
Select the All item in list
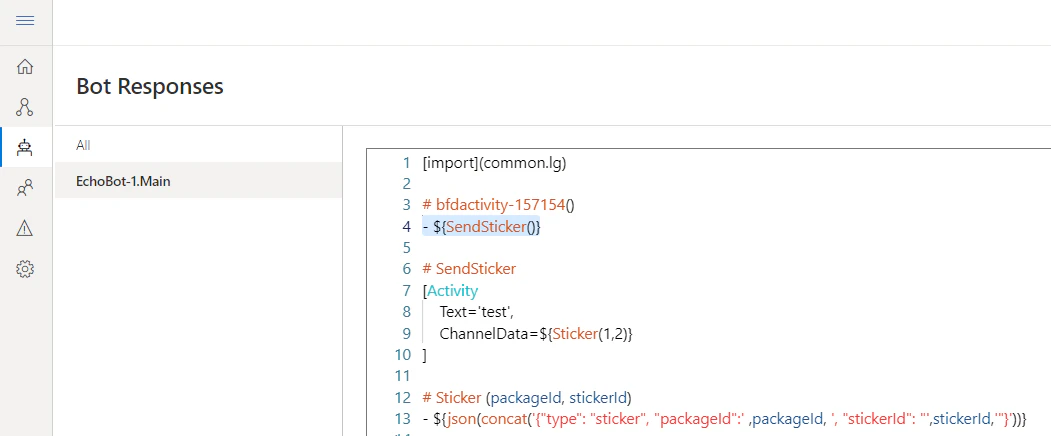[83, 145]
